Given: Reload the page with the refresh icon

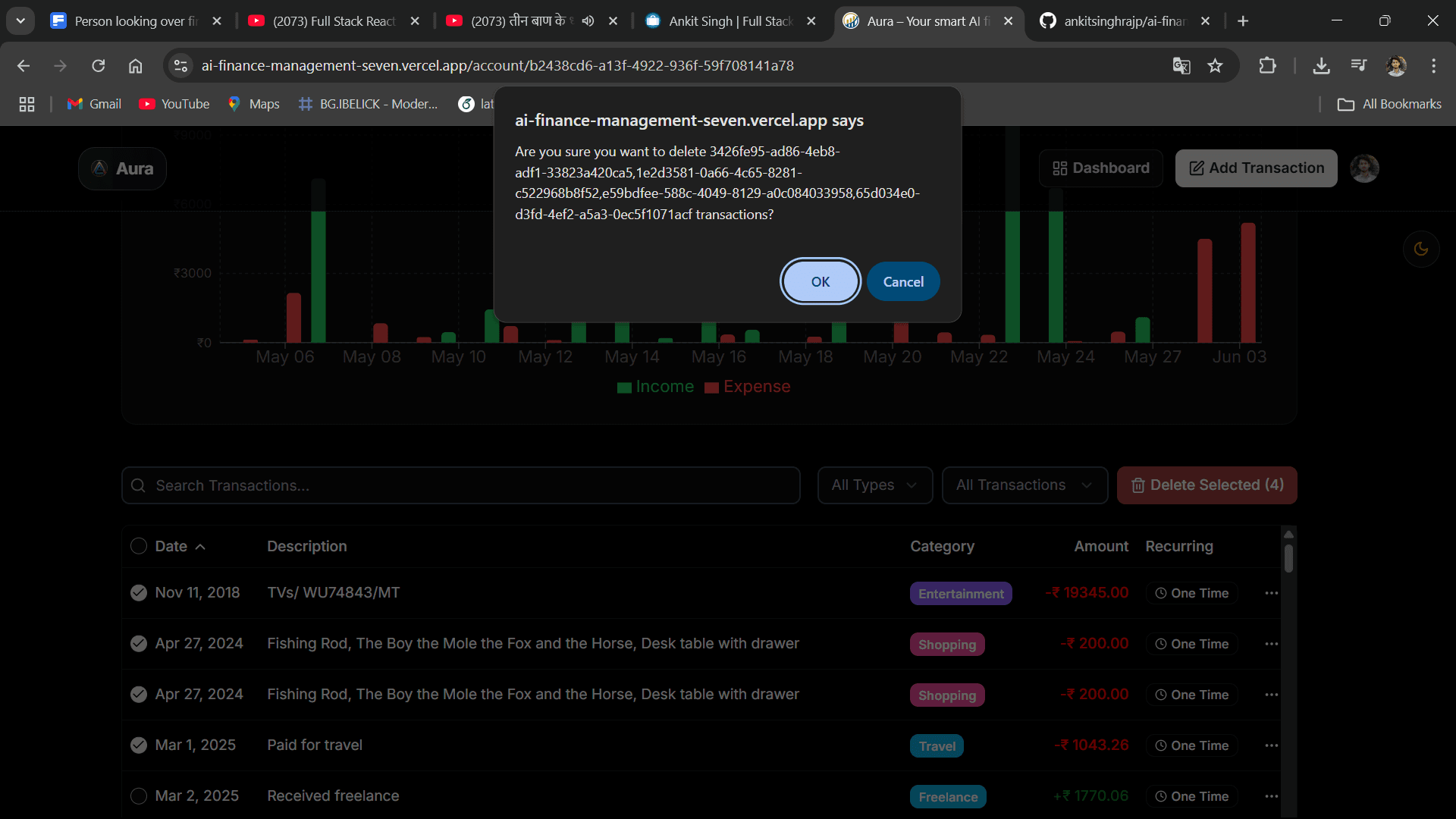Looking at the screenshot, I should (x=99, y=66).
